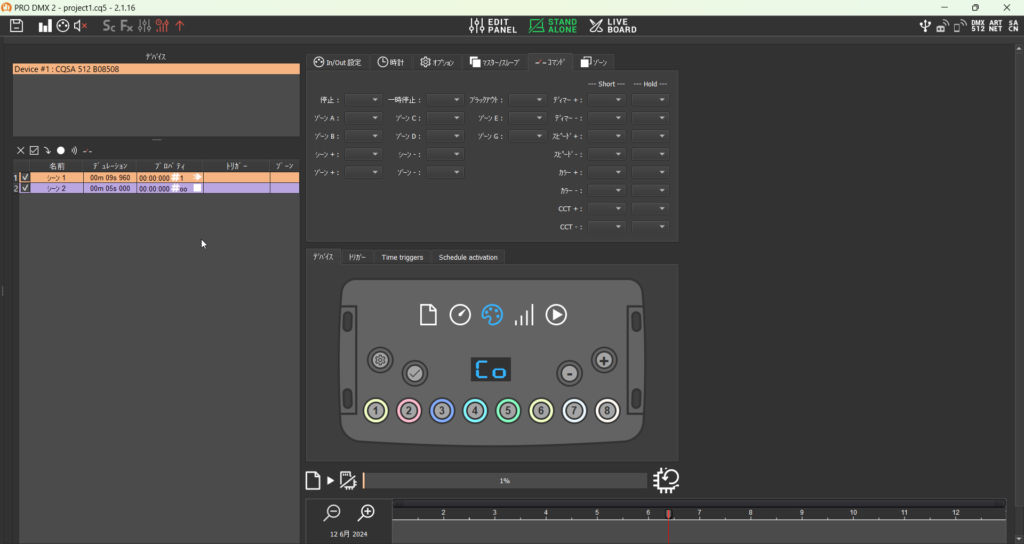Click the save project icon

tap(16, 25)
